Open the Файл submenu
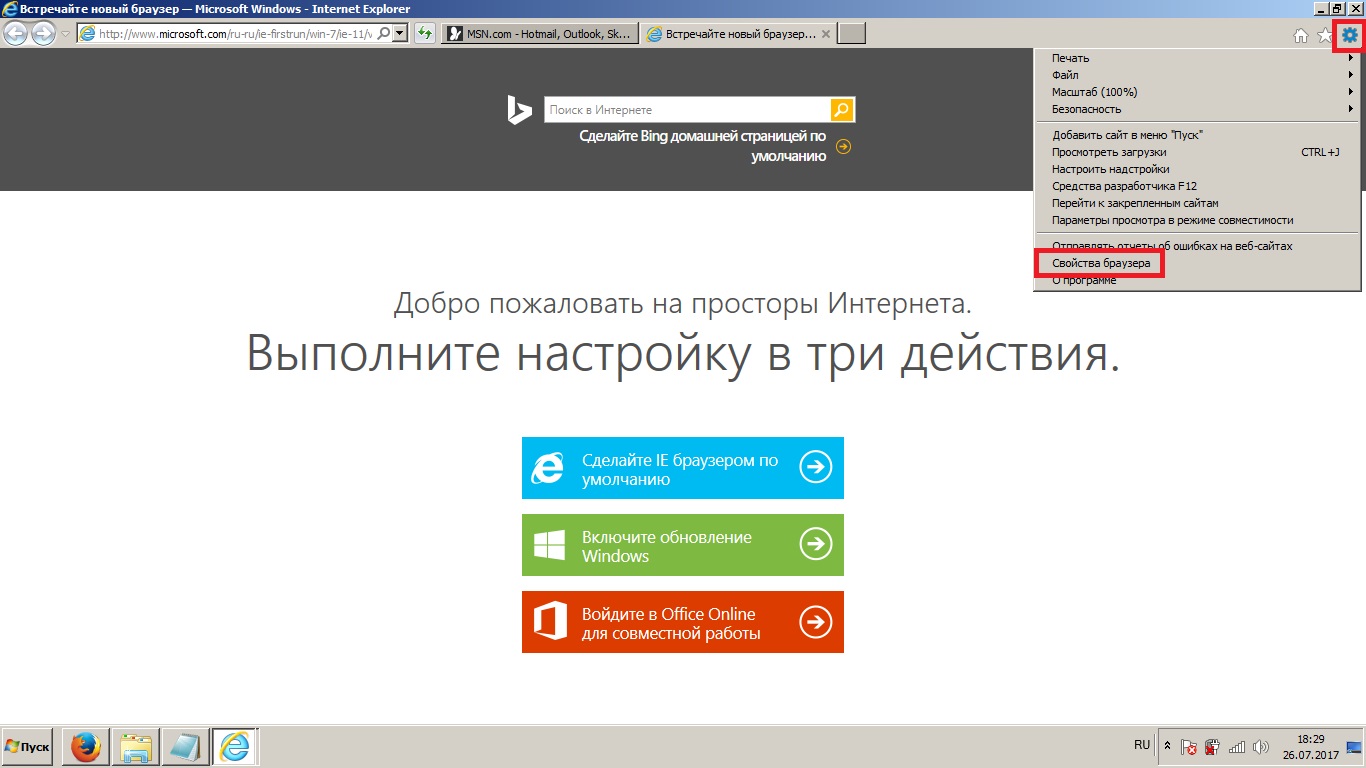This screenshot has height=768, width=1366. [x=1198, y=75]
